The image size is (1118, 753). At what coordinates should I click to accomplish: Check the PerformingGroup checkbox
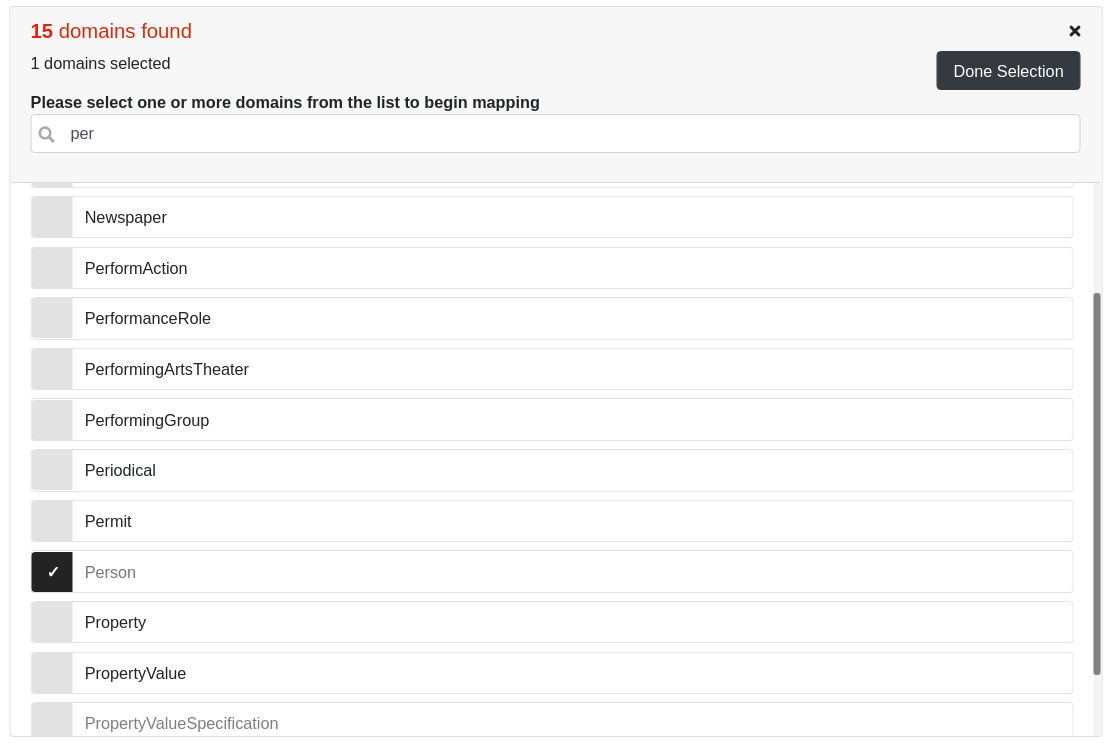51,419
